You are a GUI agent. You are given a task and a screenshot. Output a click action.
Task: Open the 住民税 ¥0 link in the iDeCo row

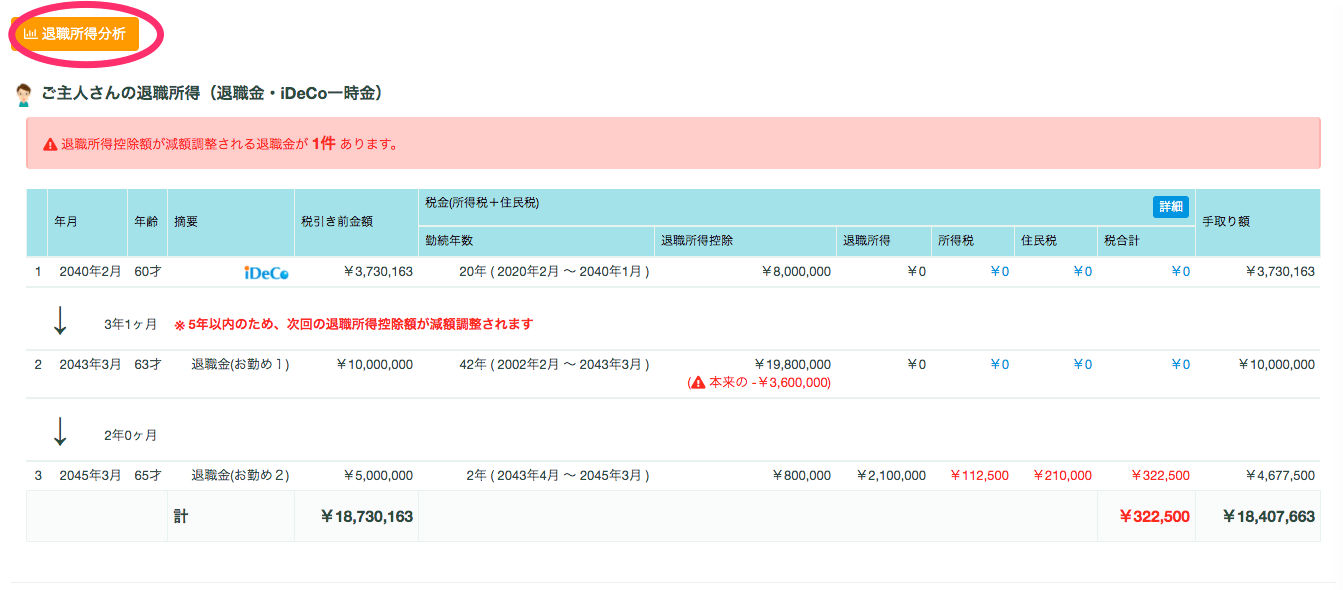click(x=1082, y=272)
